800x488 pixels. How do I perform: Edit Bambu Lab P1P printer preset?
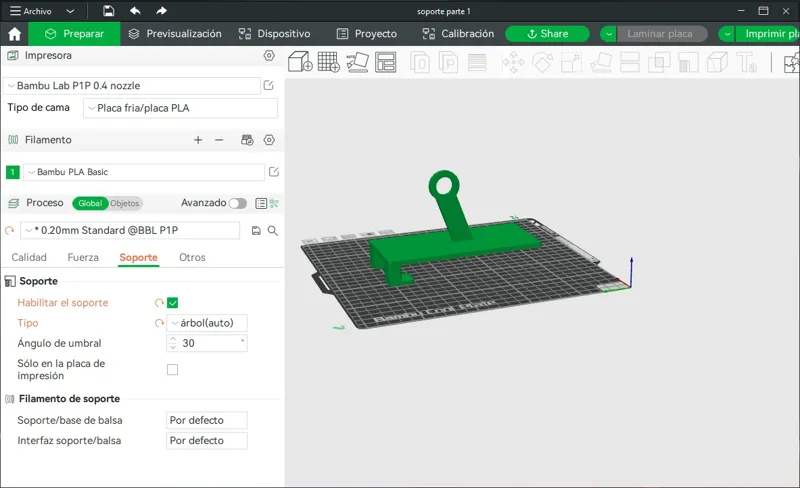coord(268,86)
